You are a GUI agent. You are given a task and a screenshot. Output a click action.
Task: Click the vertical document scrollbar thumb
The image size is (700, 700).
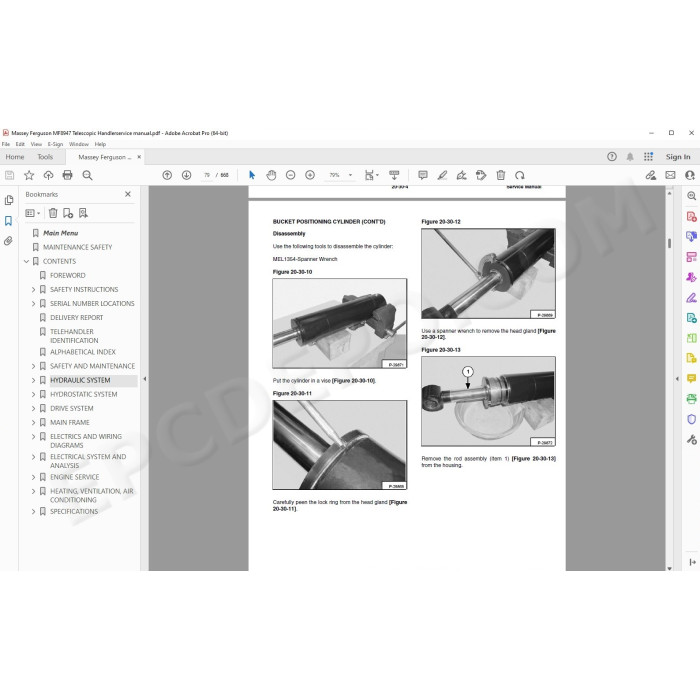click(x=669, y=243)
